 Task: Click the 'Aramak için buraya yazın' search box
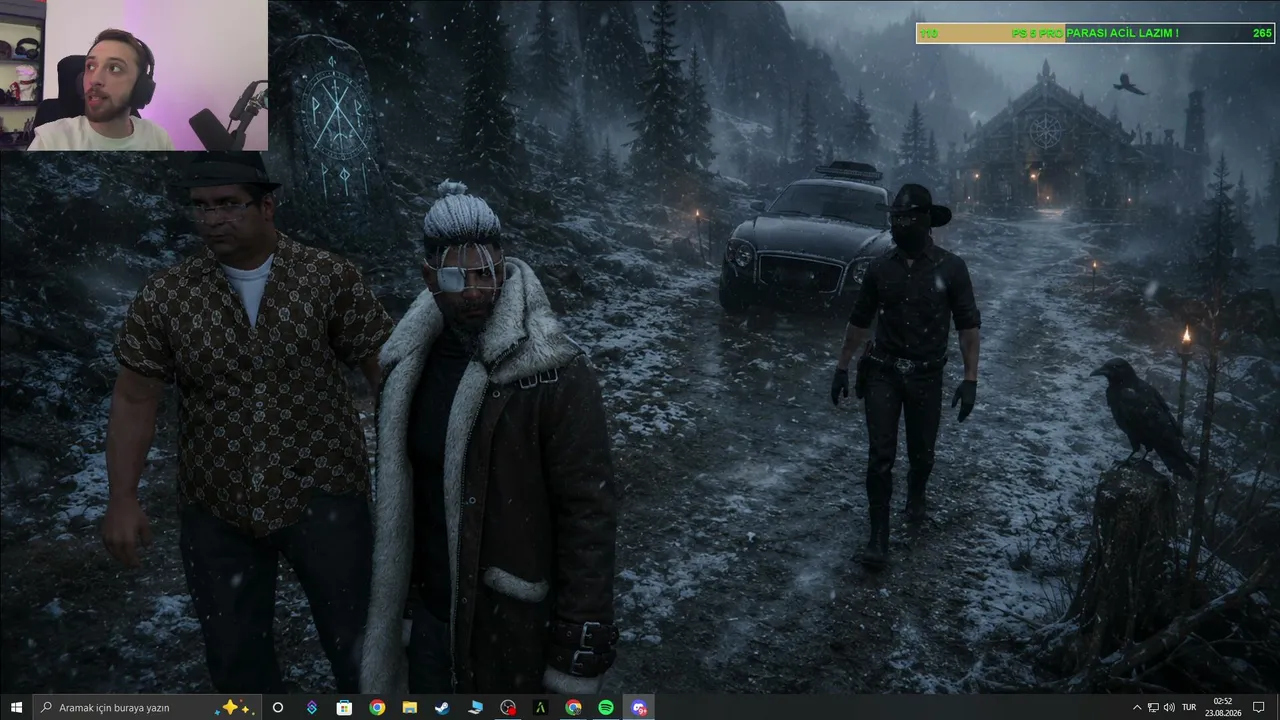148,707
